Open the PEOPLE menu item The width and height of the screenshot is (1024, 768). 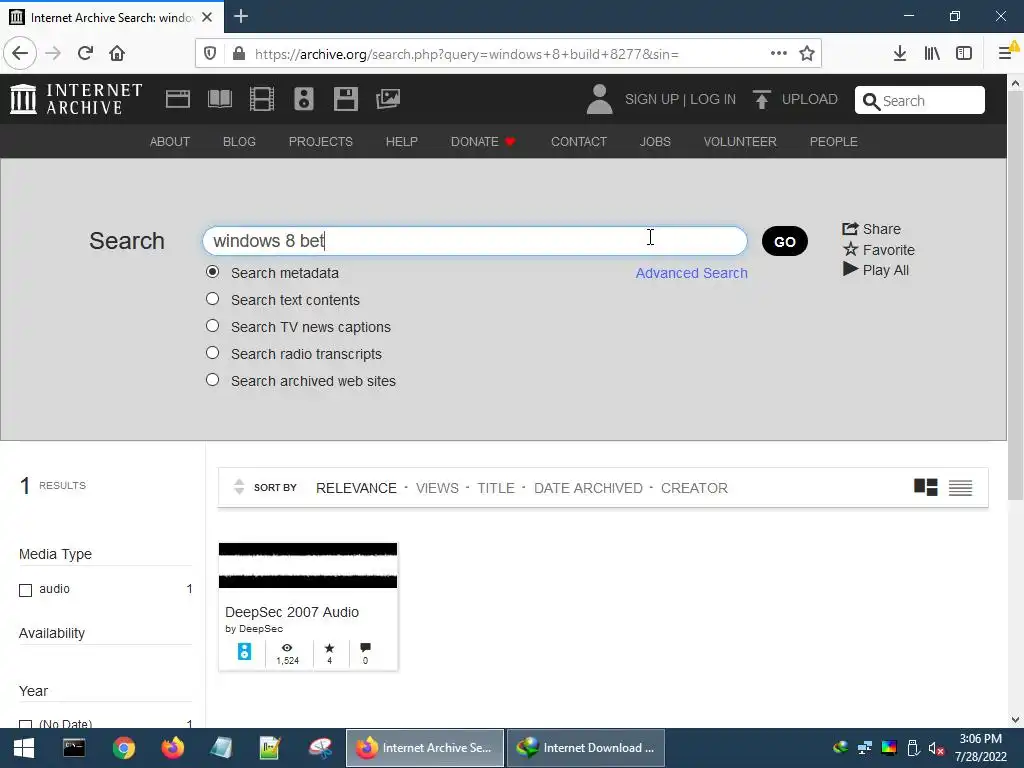[834, 142]
